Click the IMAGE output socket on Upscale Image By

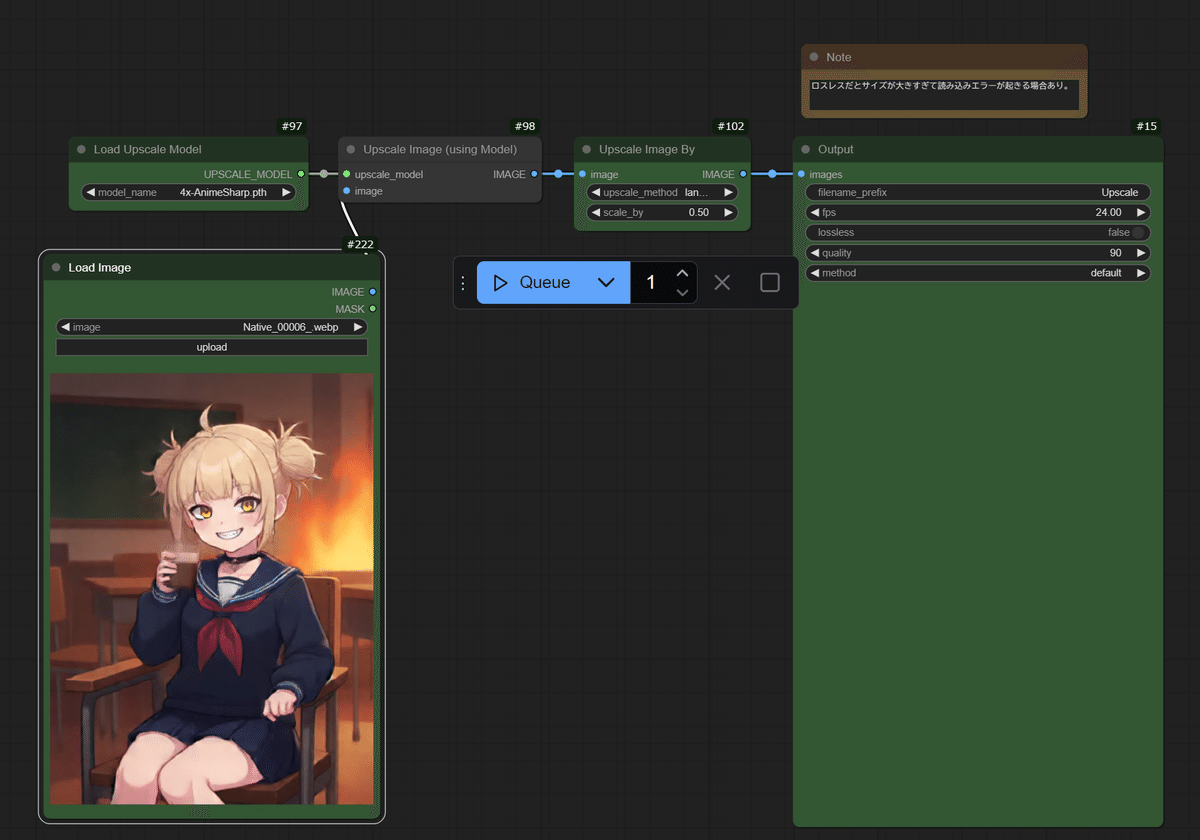pos(743,174)
